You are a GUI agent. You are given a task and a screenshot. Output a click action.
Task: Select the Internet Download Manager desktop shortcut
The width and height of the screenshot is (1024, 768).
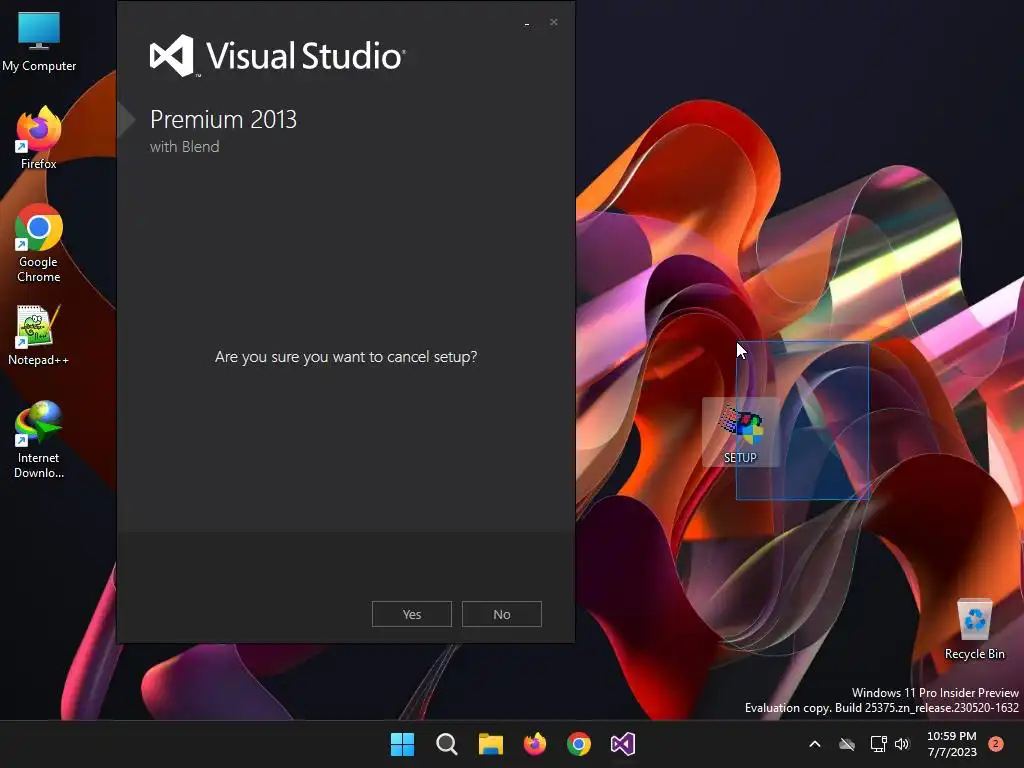(x=39, y=440)
